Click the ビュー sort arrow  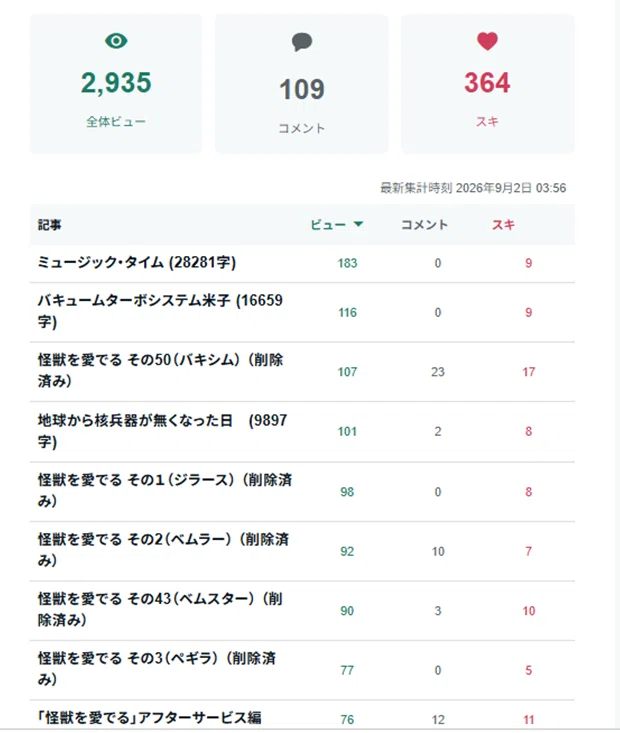[x=358, y=224]
